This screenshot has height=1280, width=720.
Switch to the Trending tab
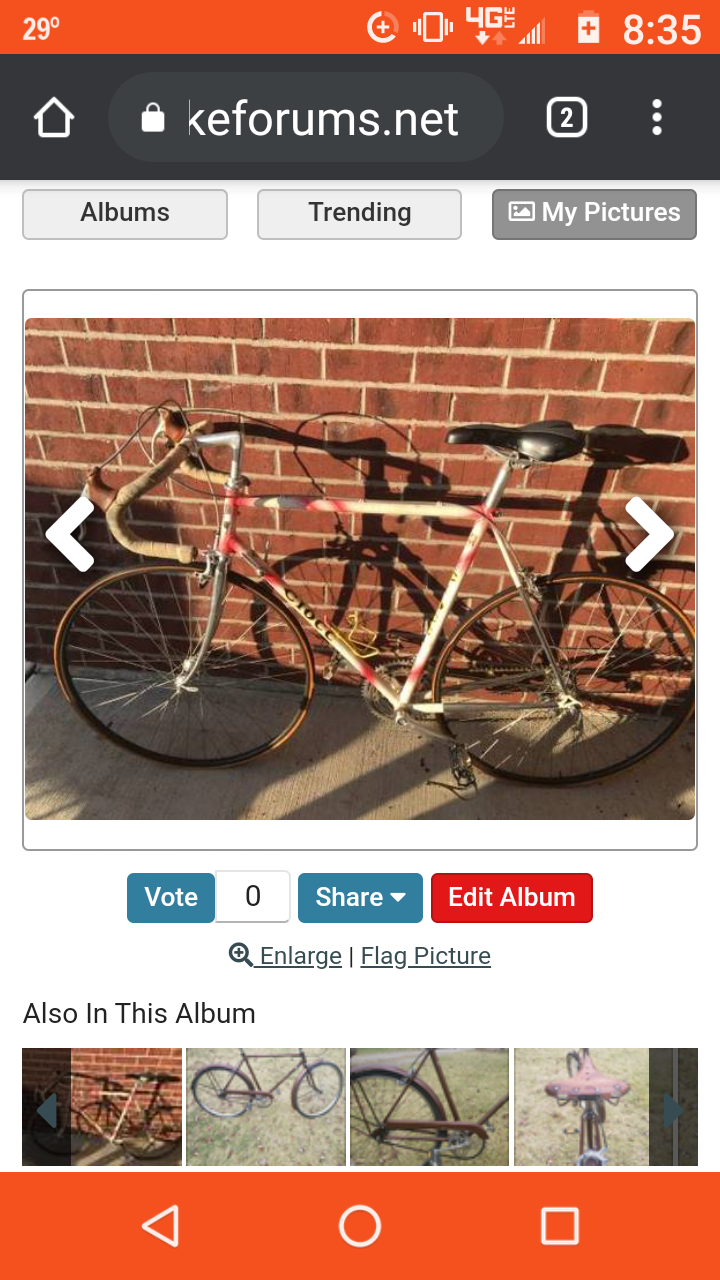pos(360,214)
